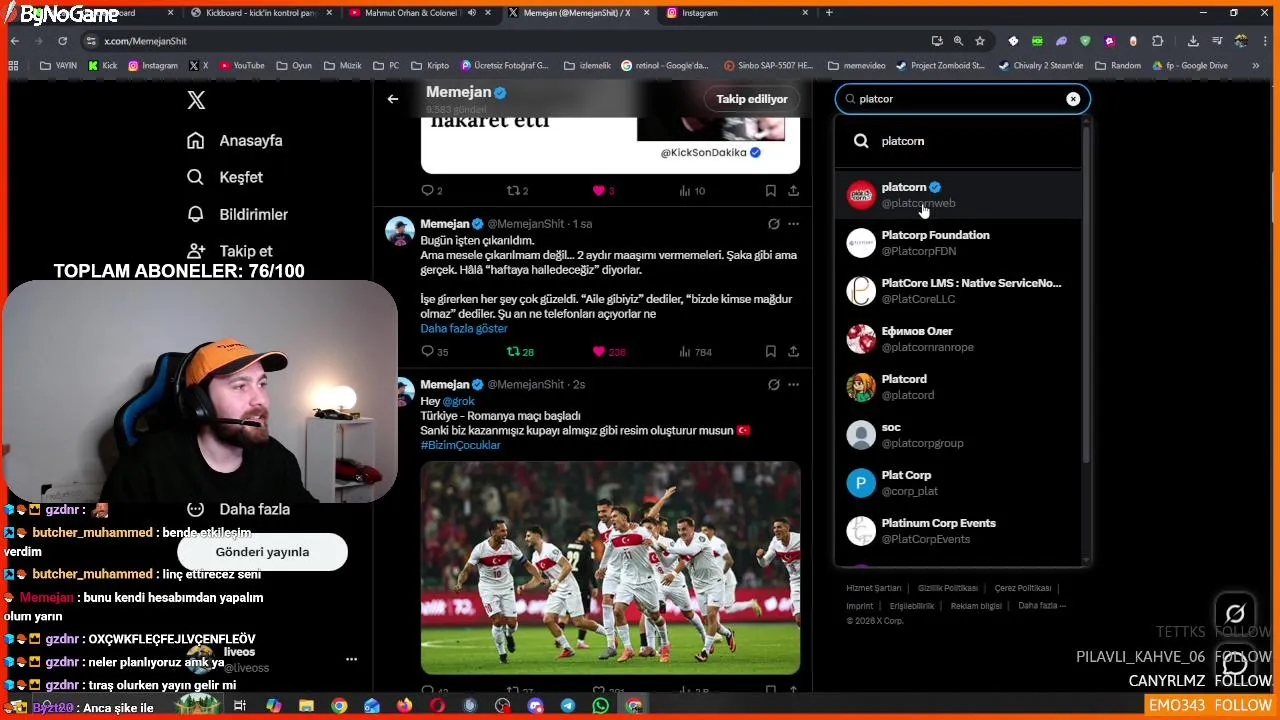Reload the page with browser refresh button

click(x=62, y=41)
